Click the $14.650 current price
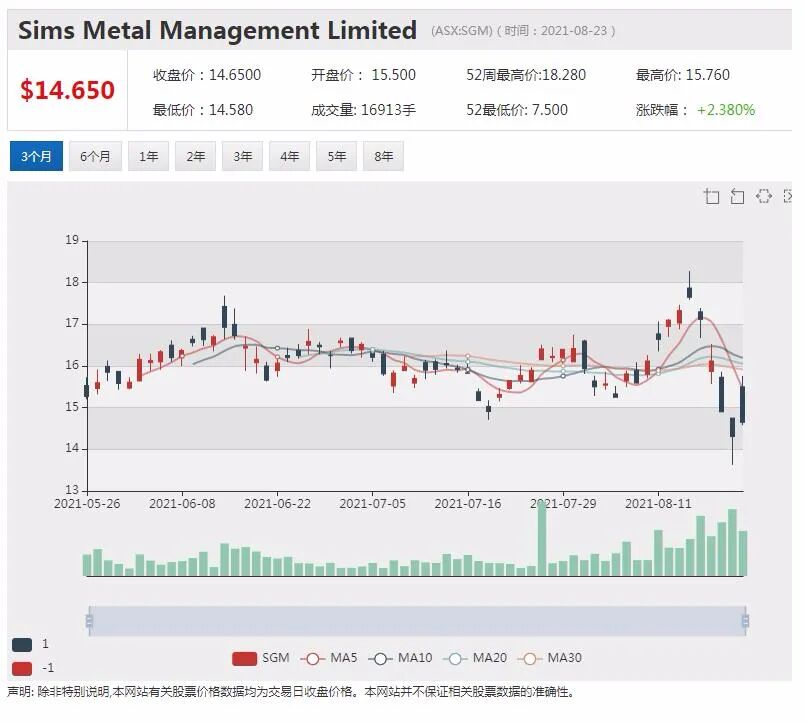805x723 pixels. tap(67, 90)
